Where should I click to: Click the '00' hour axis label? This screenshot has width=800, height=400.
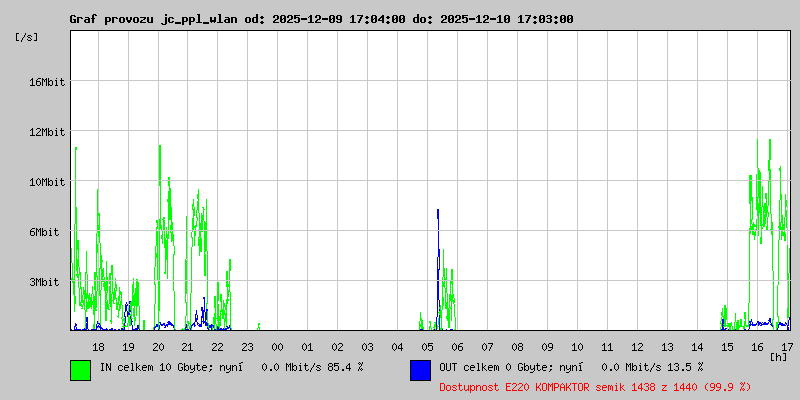tap(278, 347)
